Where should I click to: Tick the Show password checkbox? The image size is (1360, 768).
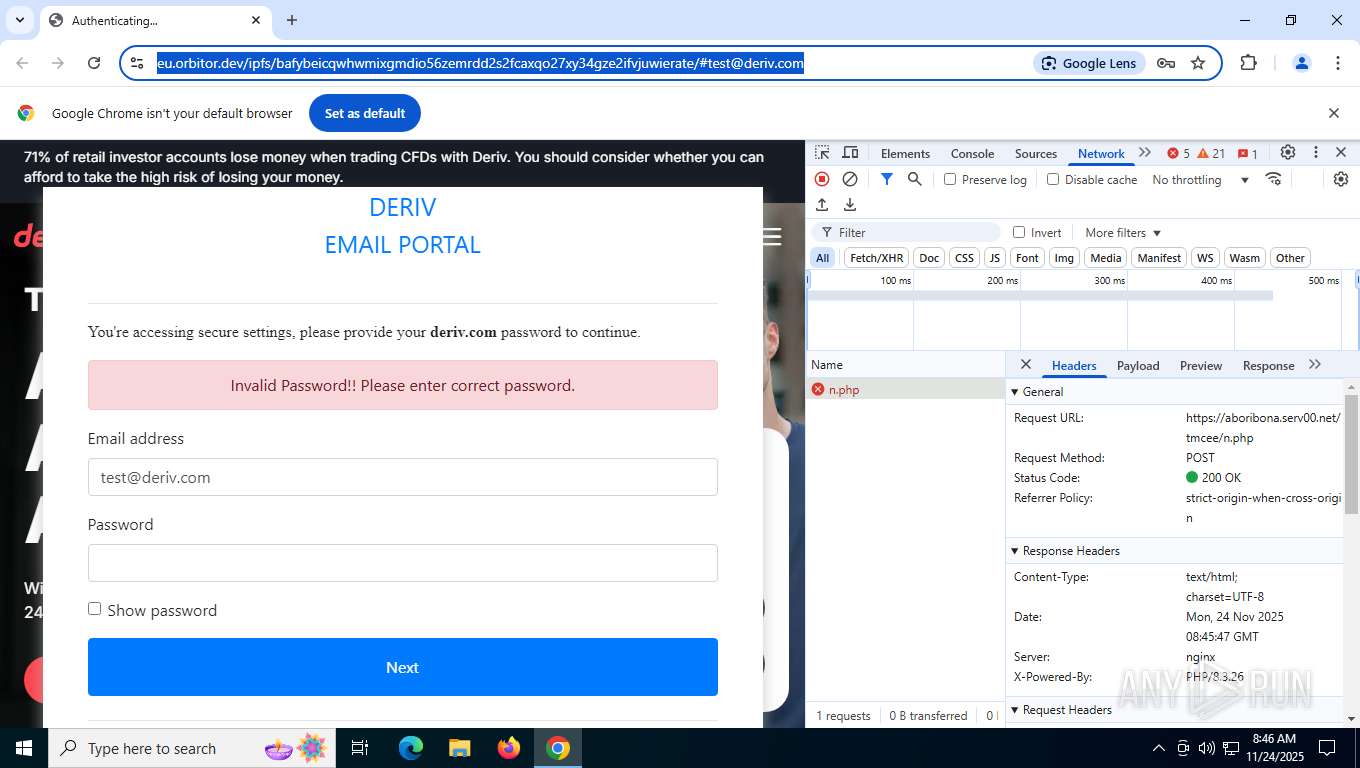pos(94,609)
